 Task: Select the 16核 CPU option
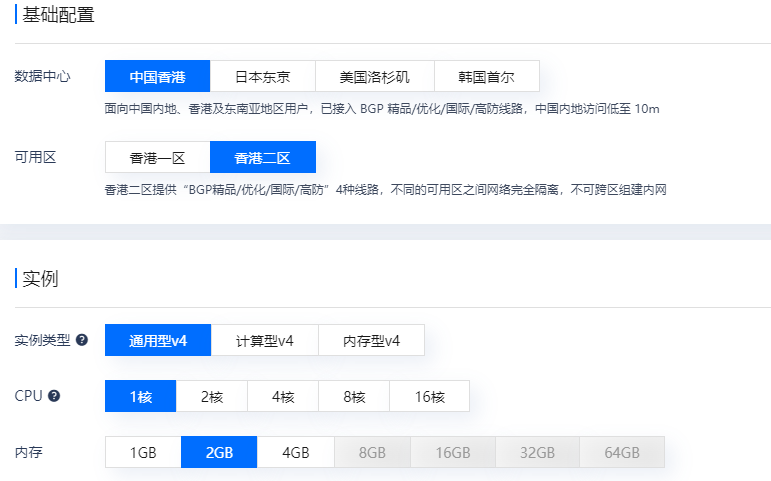pos(430,396)
